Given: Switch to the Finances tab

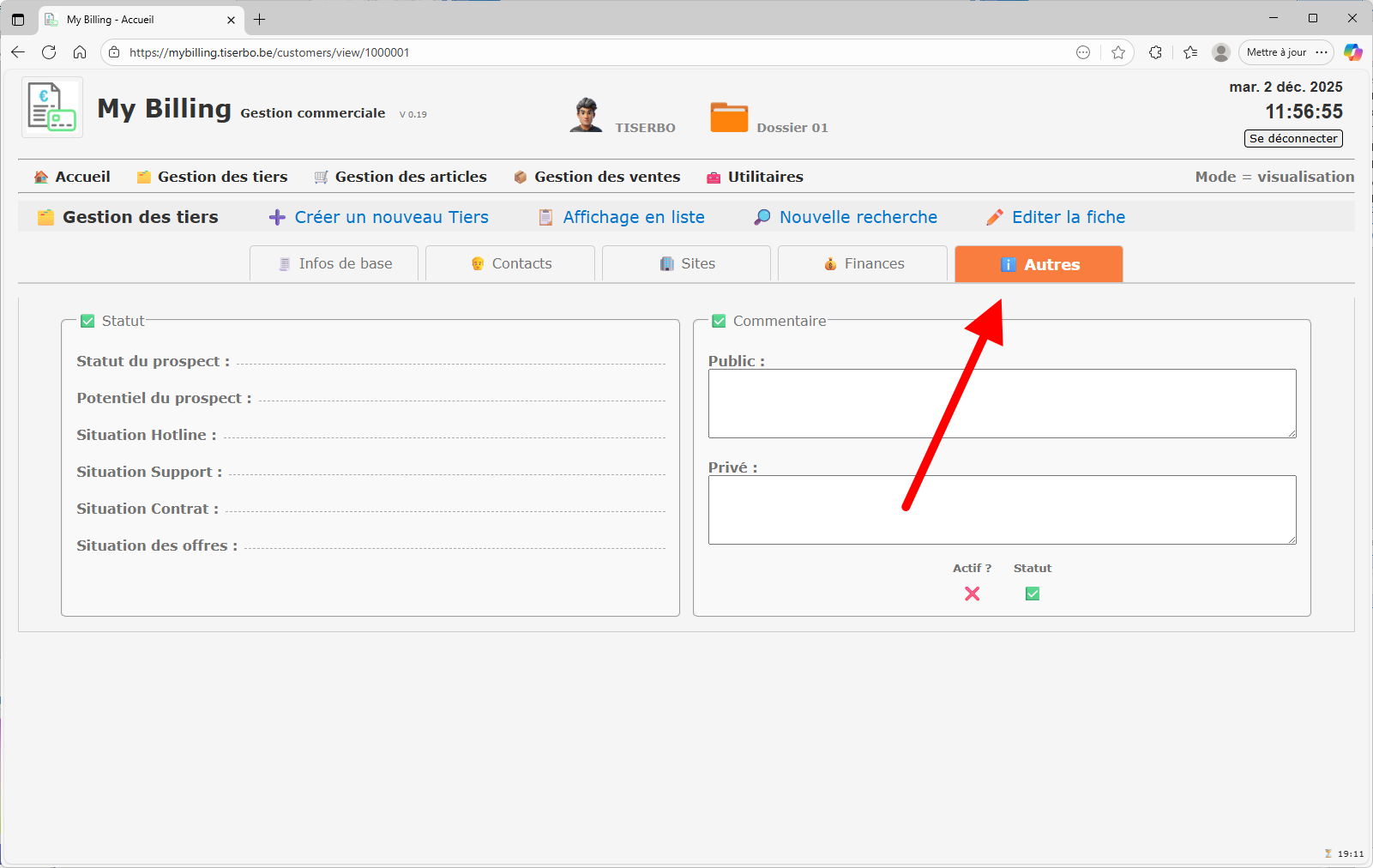Looking at the screenshot, I should (x=863, y=264).
